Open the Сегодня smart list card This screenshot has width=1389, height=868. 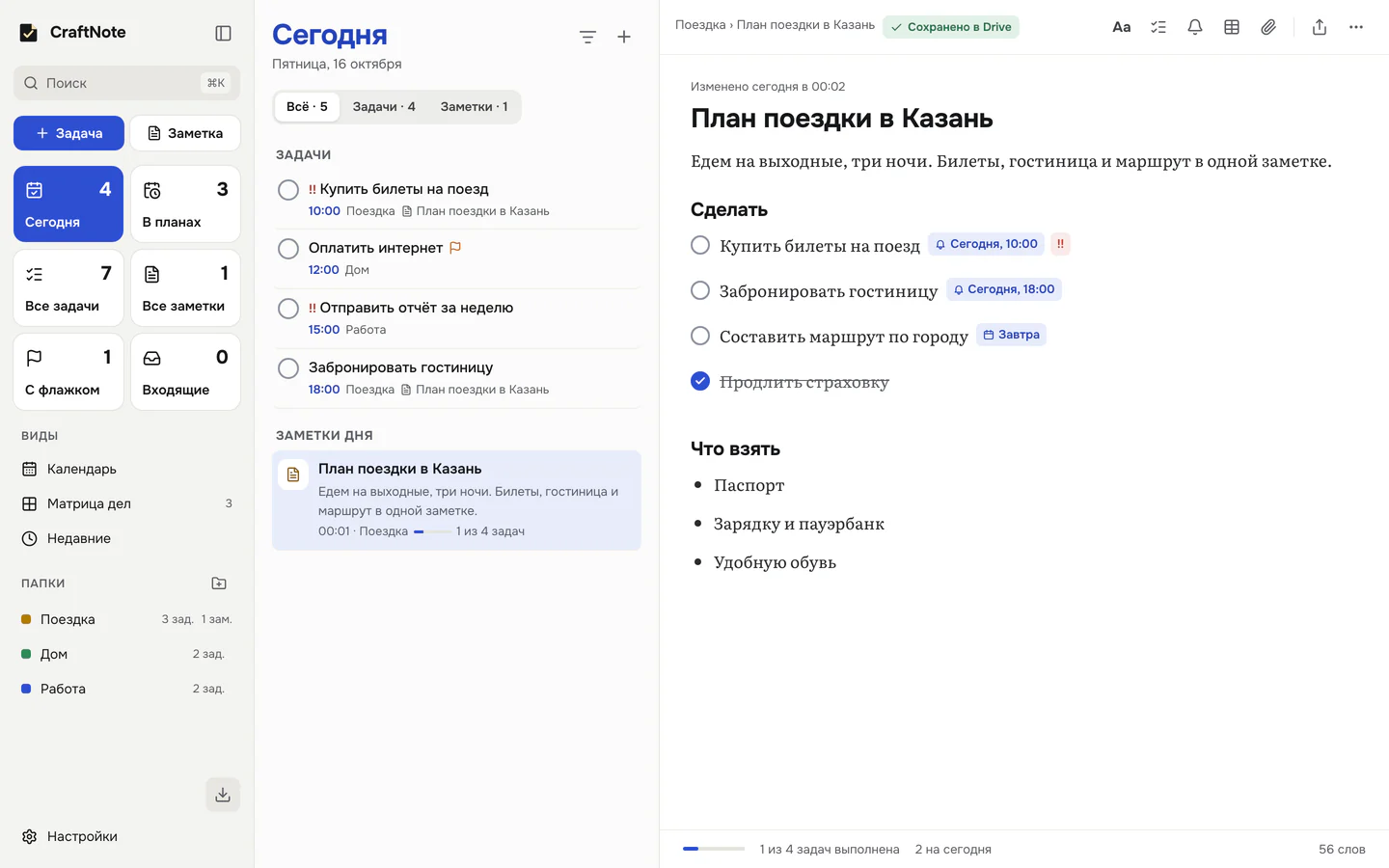point(68,204)
